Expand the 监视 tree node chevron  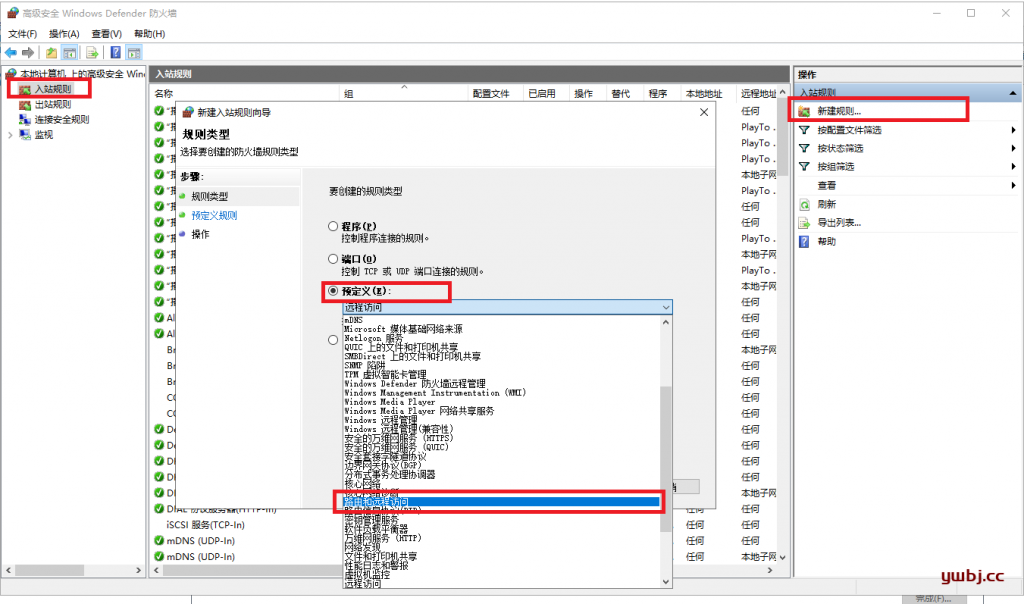coord(10,135)
